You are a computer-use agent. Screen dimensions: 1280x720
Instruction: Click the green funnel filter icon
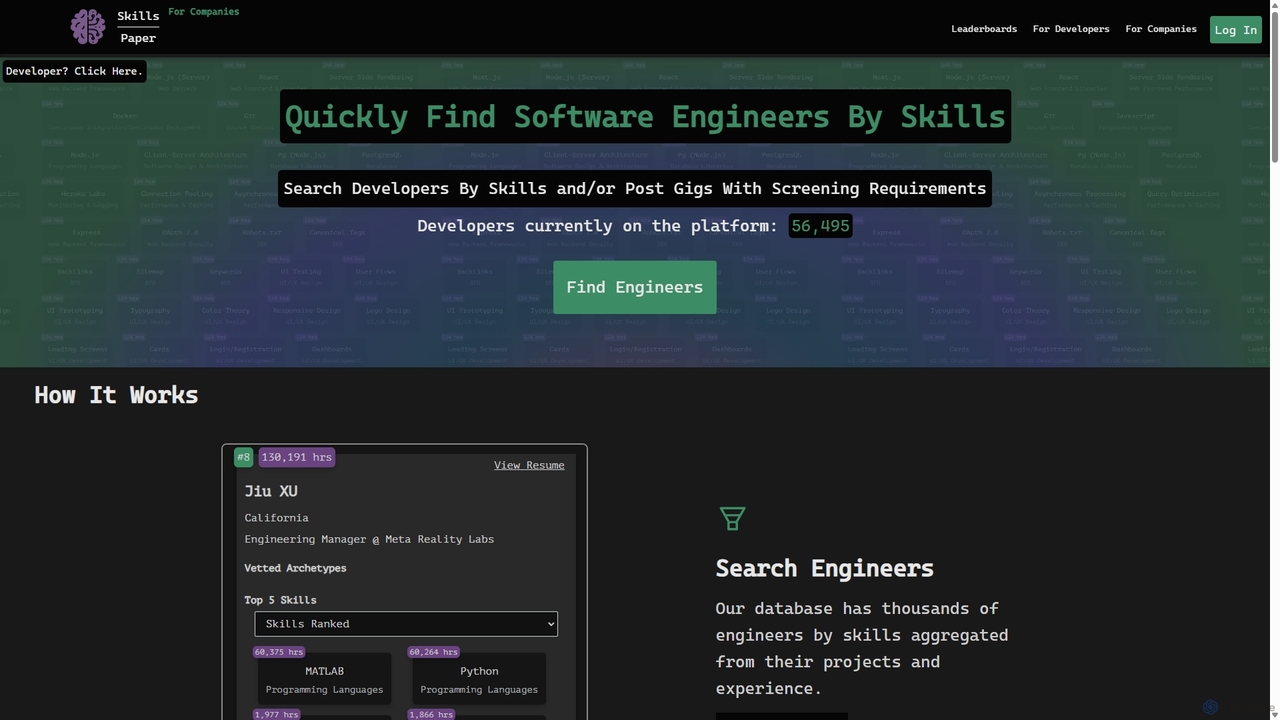pyautogui.click(x=732, y=518)
